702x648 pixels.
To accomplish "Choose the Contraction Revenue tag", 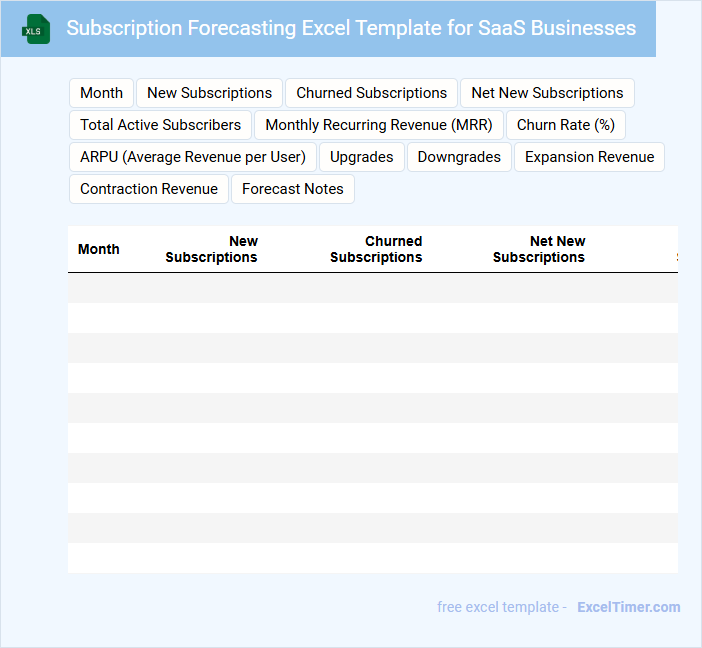I will pos(149,189).
